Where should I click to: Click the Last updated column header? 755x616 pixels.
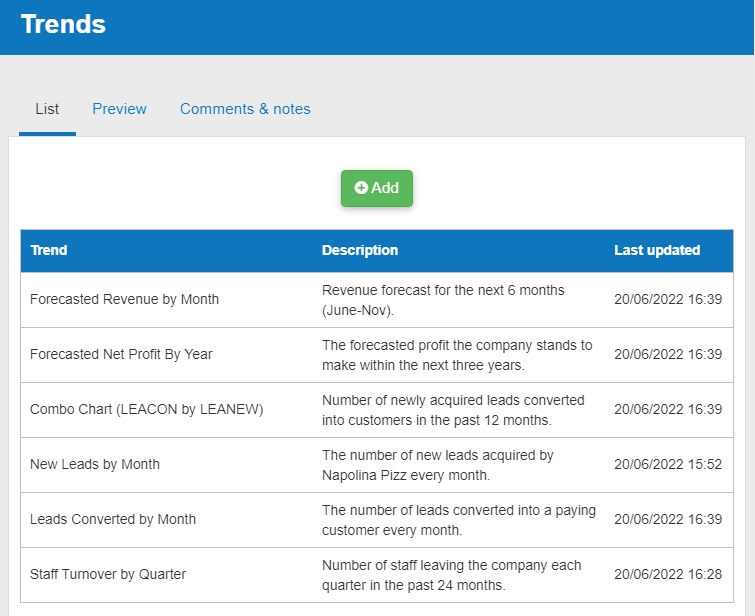point(657,250)
